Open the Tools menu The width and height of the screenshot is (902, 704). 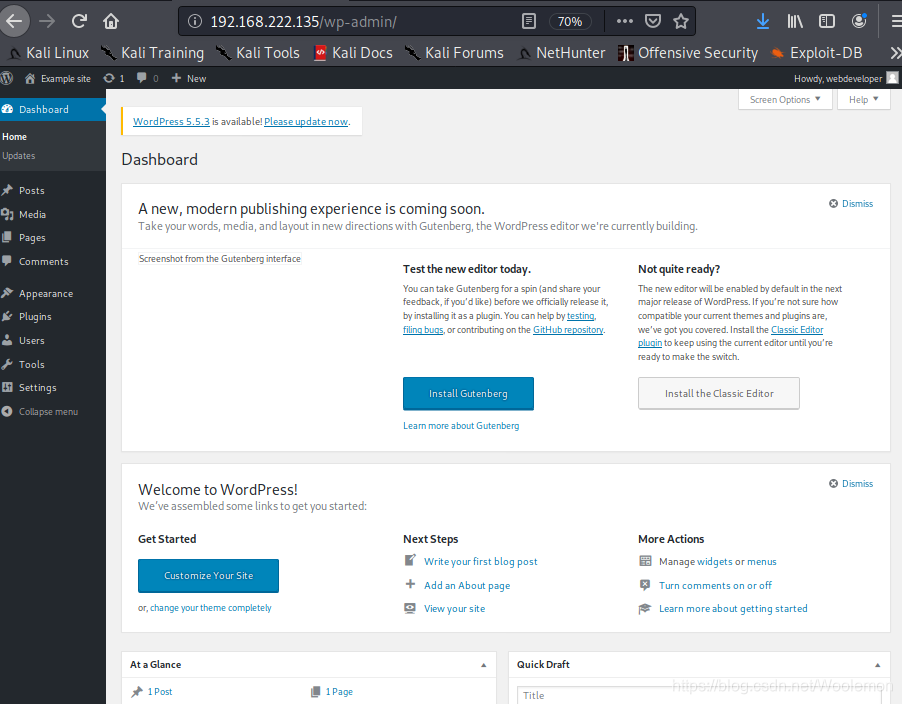point(31,365)
